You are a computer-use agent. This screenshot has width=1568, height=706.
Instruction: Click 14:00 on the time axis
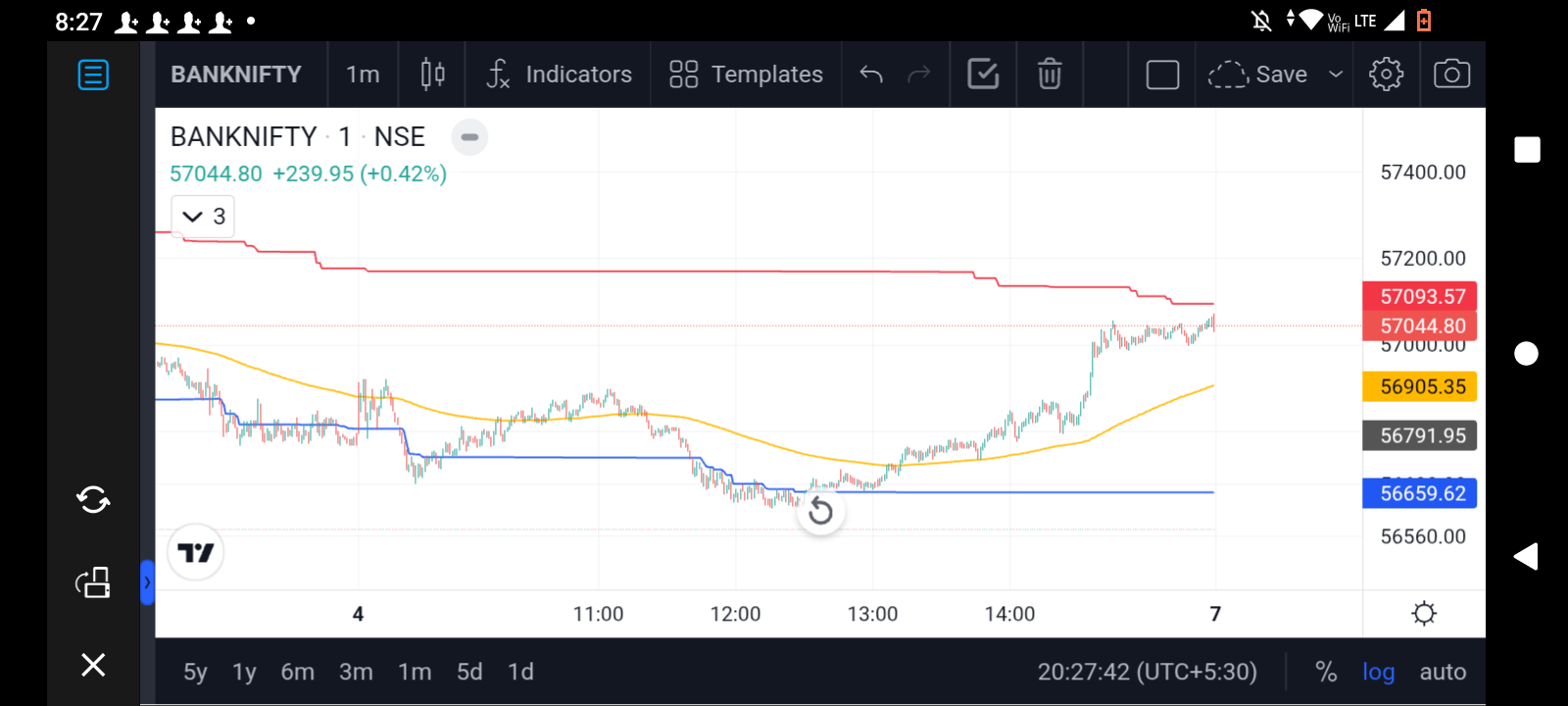(x=1009, y=614)
